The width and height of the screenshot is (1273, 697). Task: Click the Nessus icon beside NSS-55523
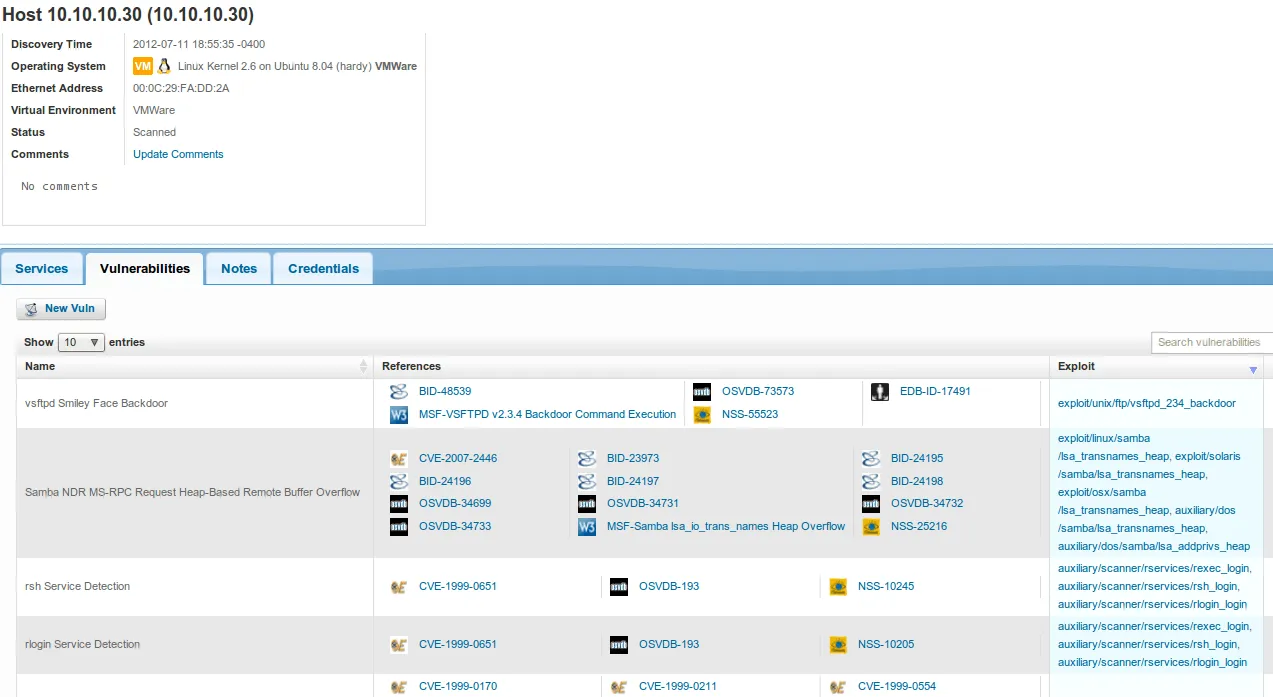click(x=702, y=414)
